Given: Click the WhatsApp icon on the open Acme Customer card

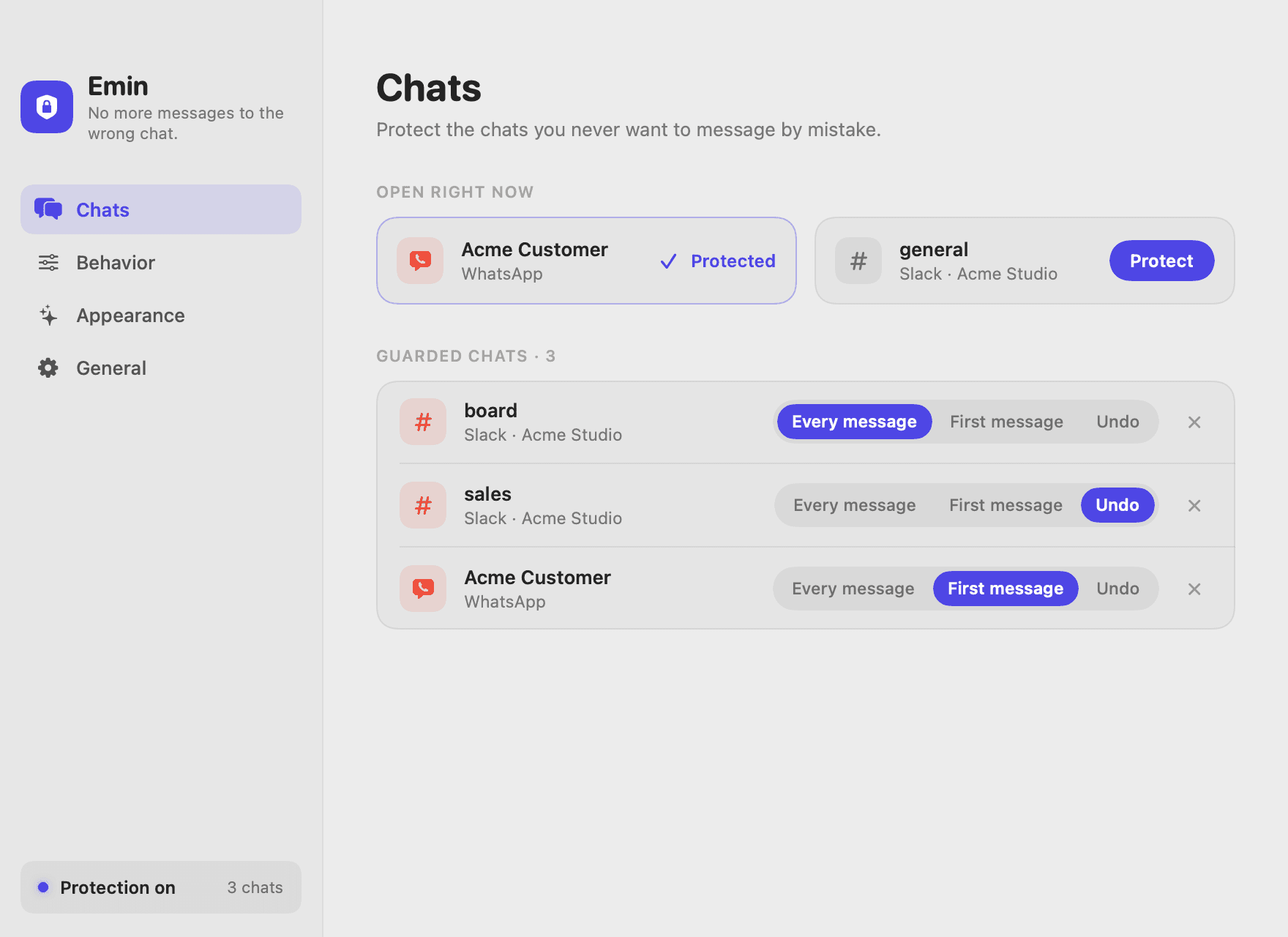Looking at the screenshot, I should click(x=420, y=261).
